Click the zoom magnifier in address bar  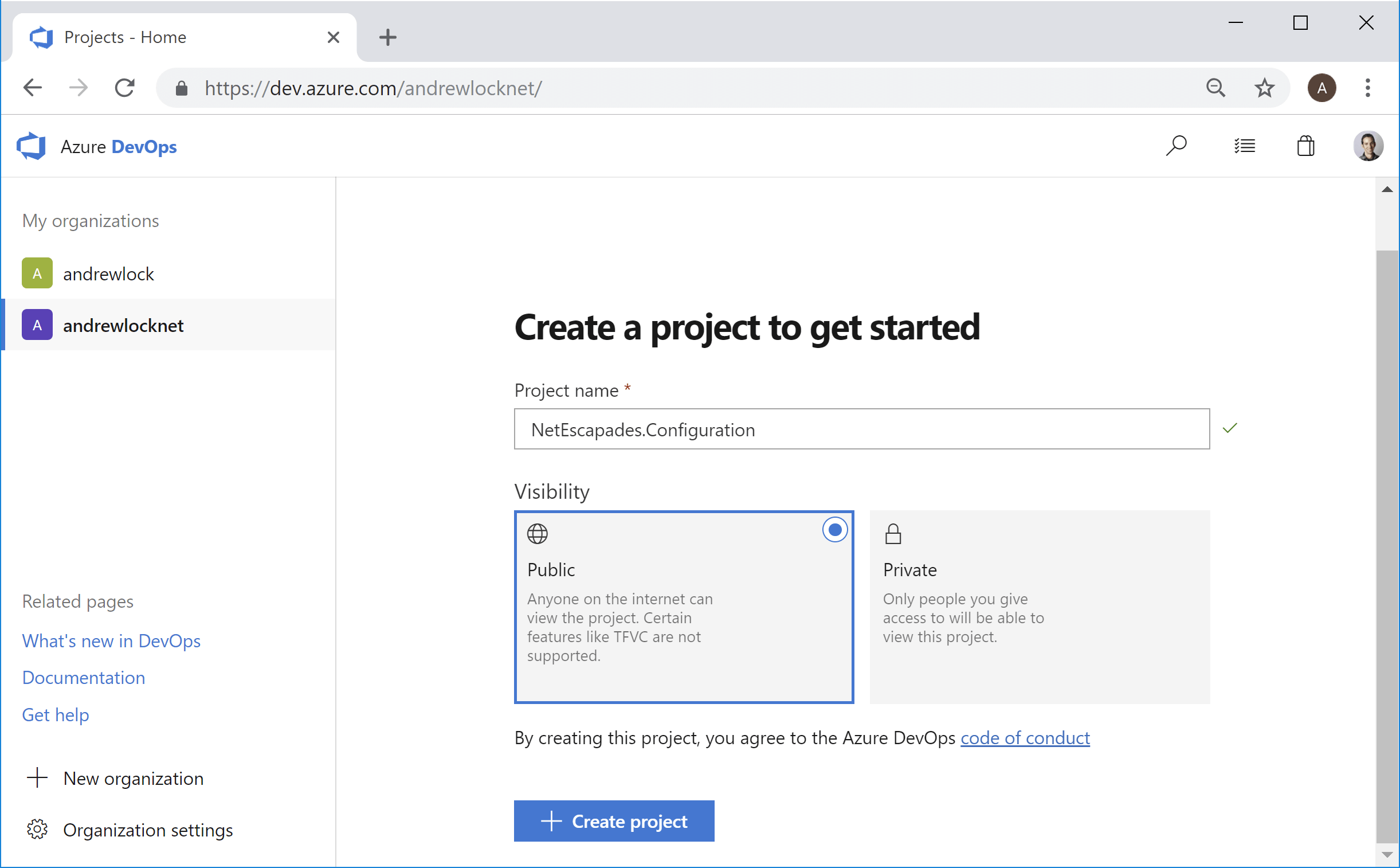click(1215, 88)
